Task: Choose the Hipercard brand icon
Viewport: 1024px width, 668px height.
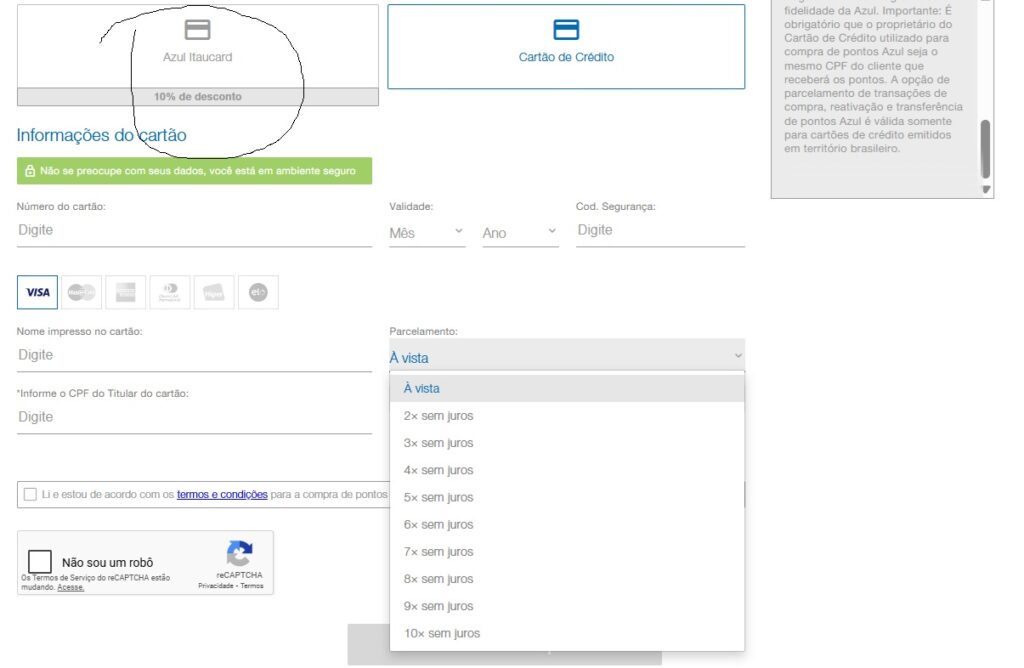Action: [x=214, y=292]
